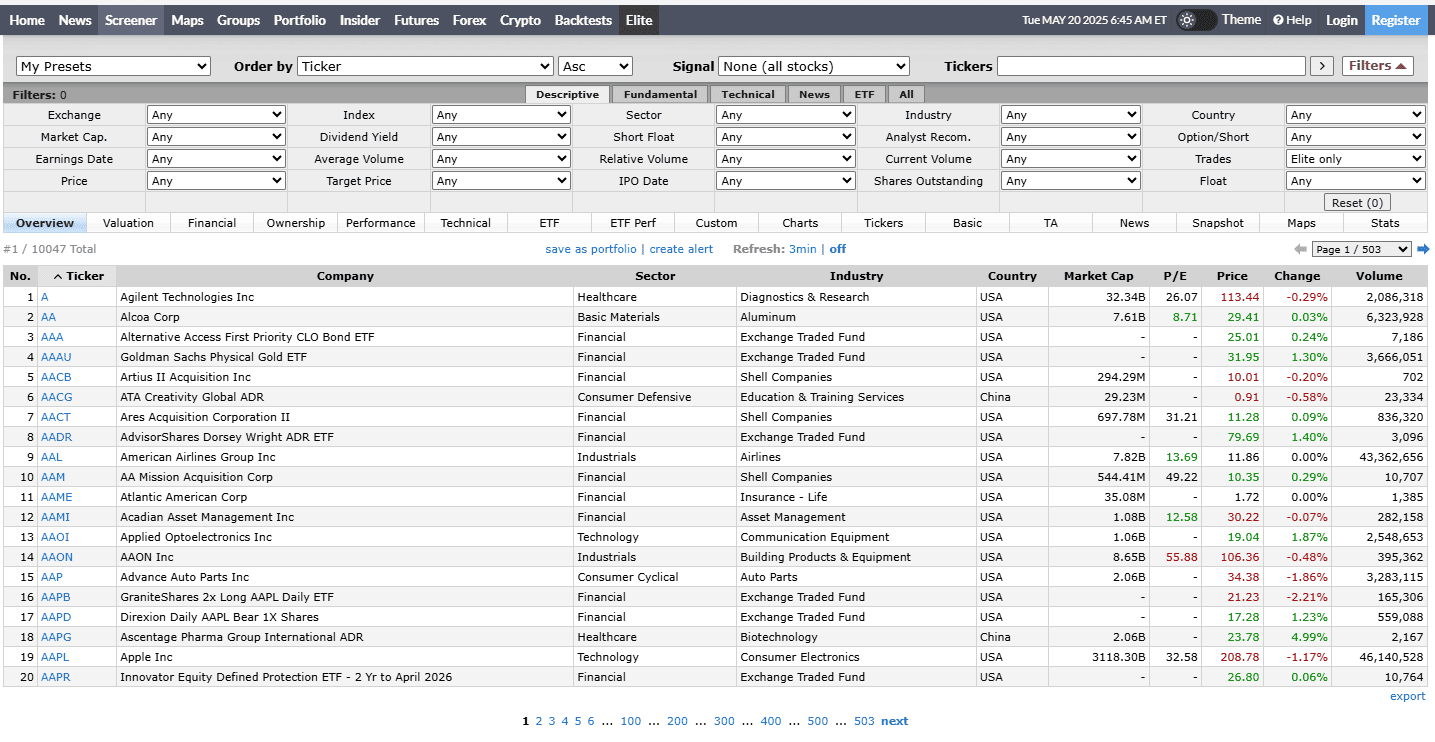The height and width of the screenshot is (742, 1435).
Task: Open the Backtests menu item
Action: point(583,20)
